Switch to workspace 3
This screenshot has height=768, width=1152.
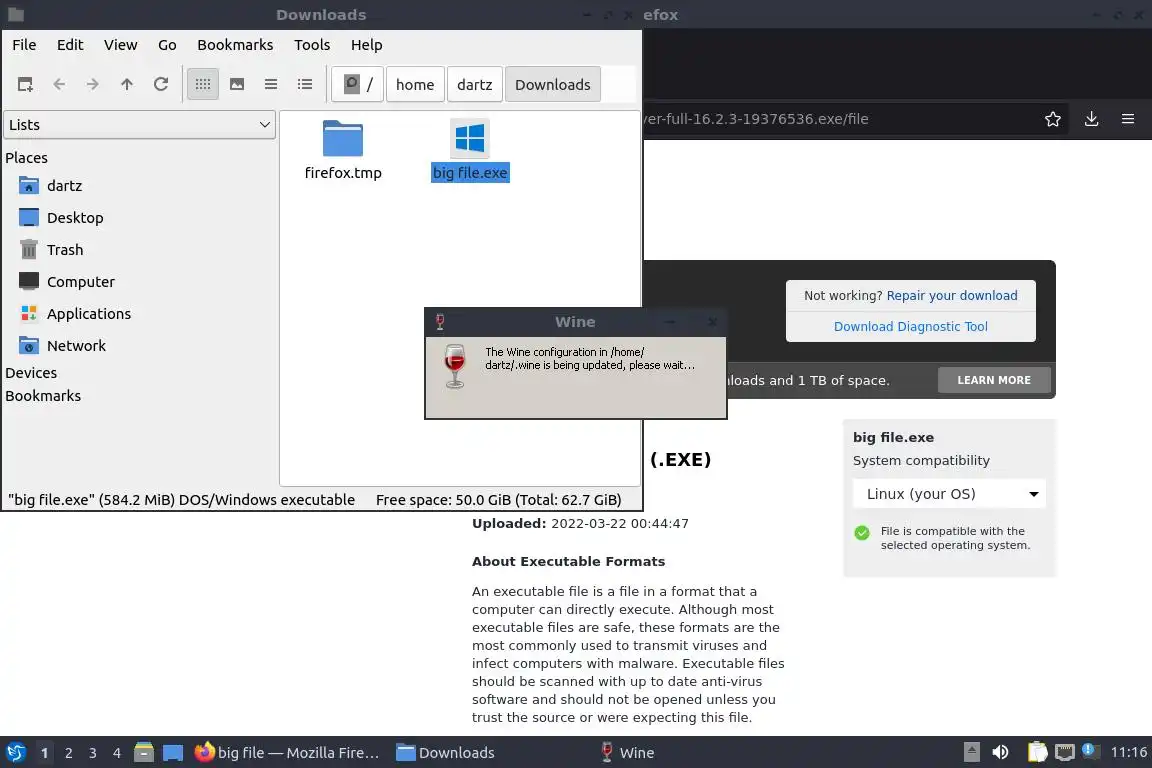pyautogui.click(x=93, y=753)
